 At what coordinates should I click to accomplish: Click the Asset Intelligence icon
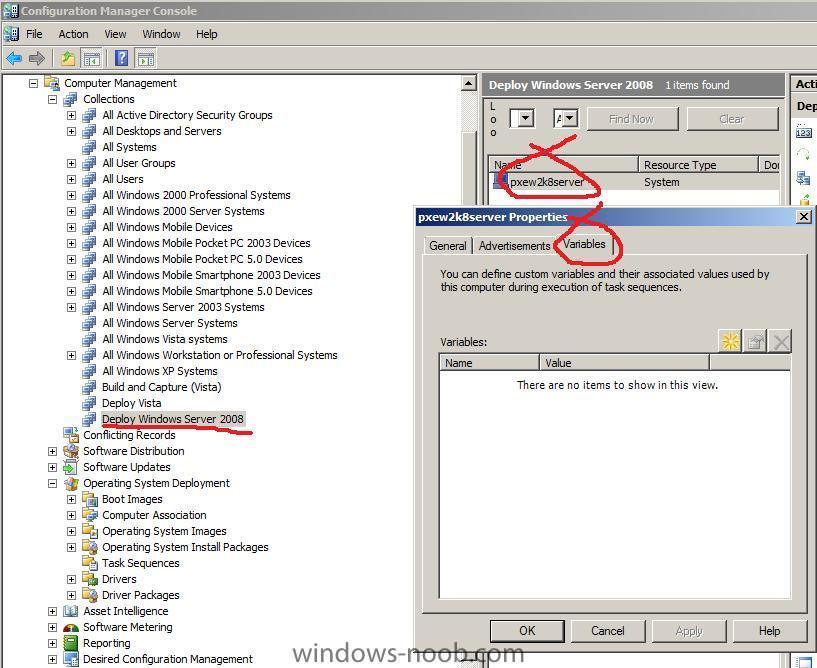[x=70, y=611]
